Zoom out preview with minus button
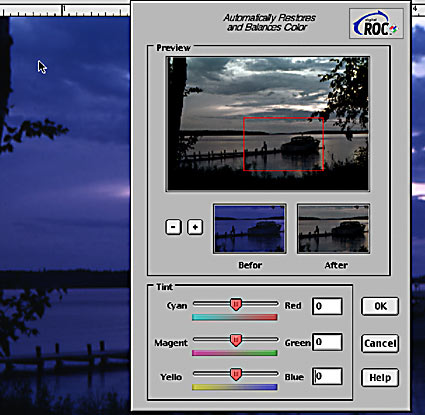The width and height of the screenshot is (425, 415). [x=173, y=227]
